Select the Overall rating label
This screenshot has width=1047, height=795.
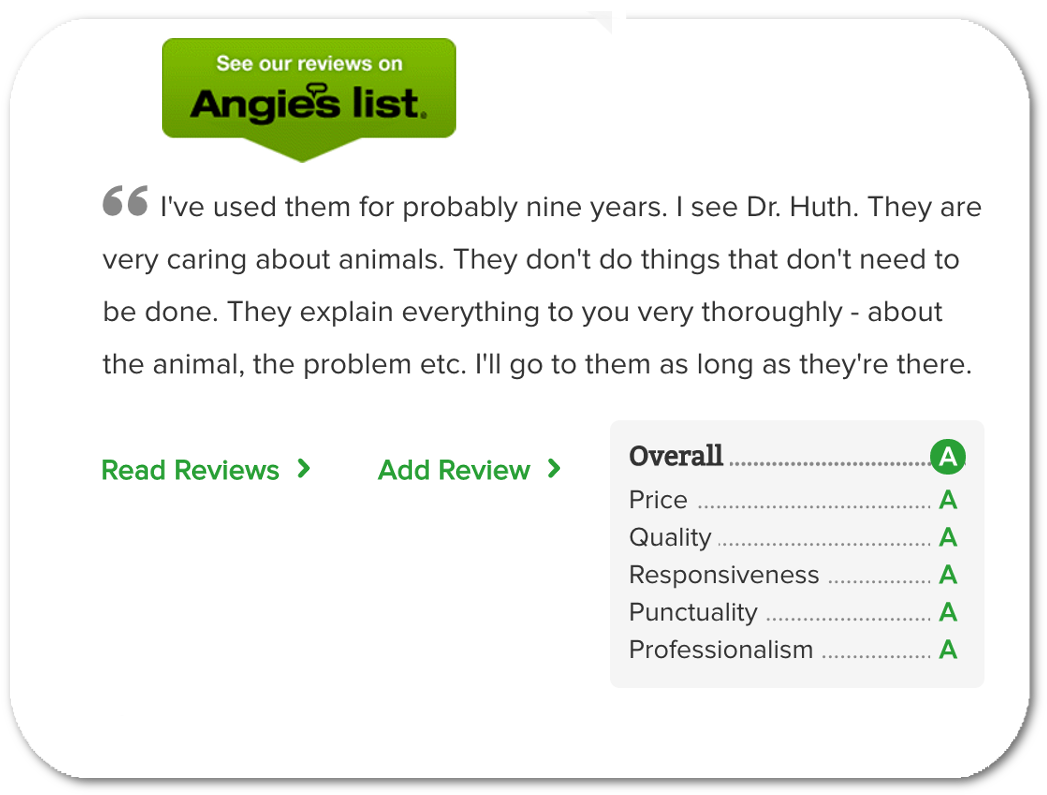click(676, 457)
